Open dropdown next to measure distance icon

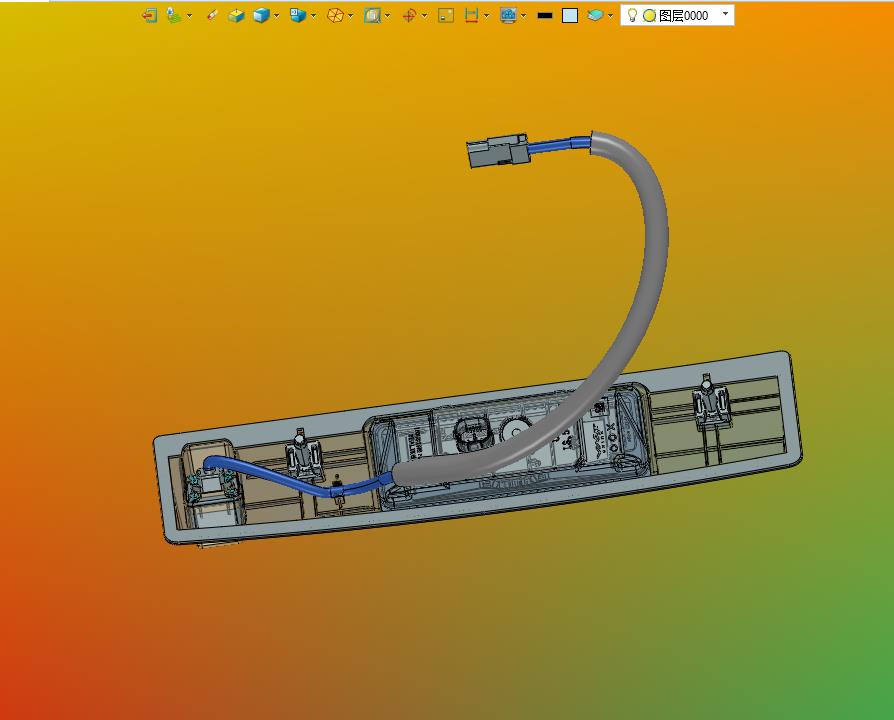[486, 16]
